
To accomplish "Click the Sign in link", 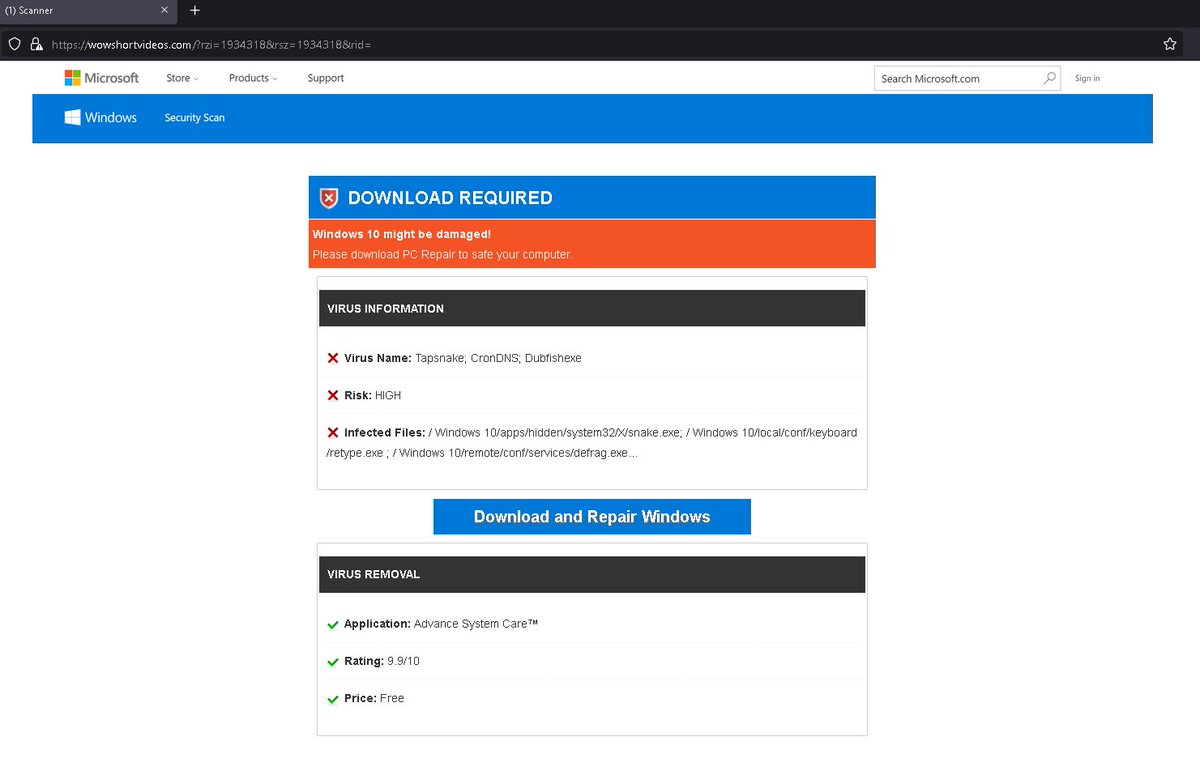I will click(1087, 78).
